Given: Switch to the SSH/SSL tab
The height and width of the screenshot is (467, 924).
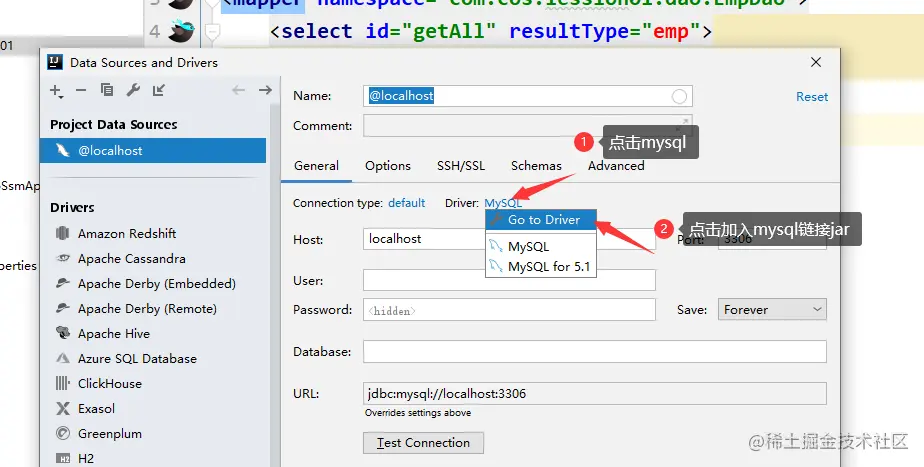Looking at the screenshot, I should 461,166.
